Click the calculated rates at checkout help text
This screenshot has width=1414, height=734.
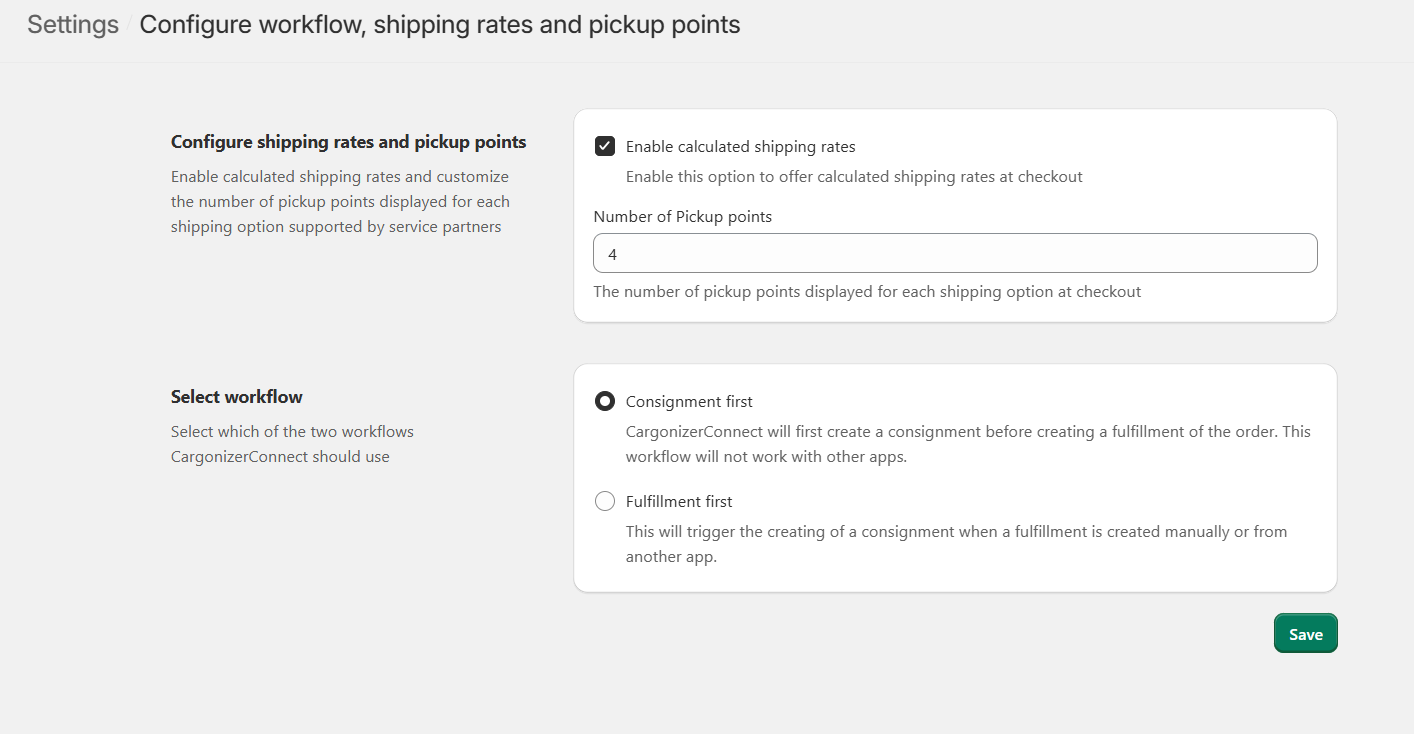(854, 177)
